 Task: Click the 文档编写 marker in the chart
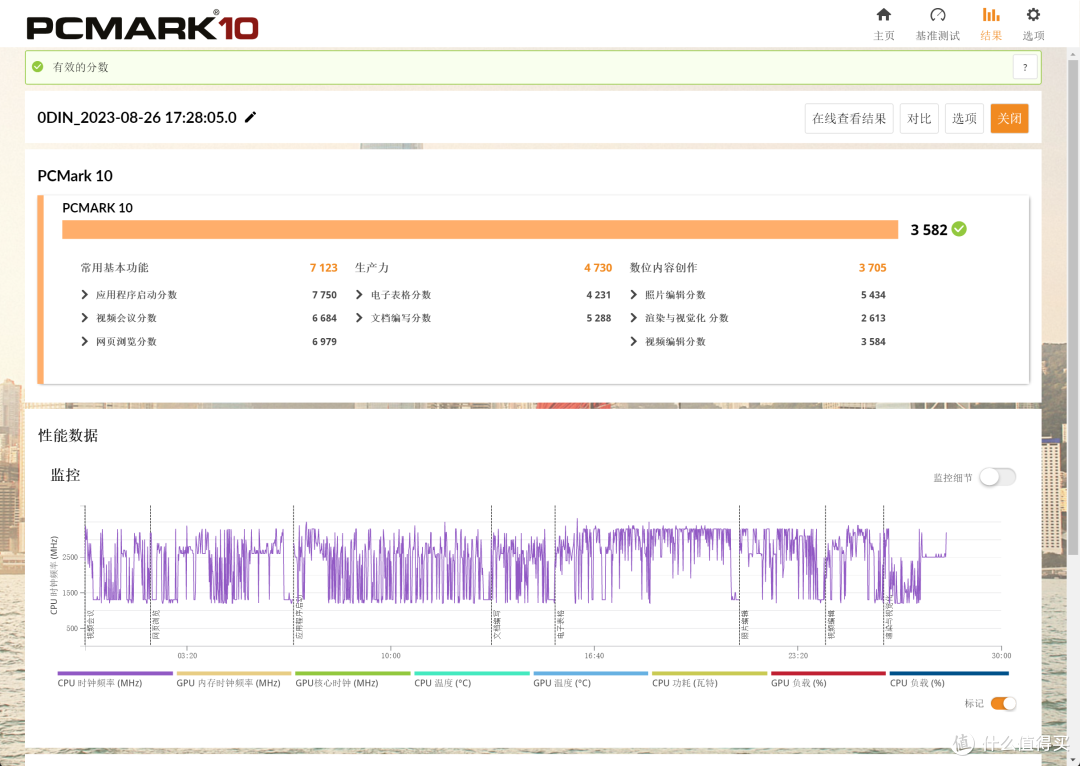coord(497,624)
